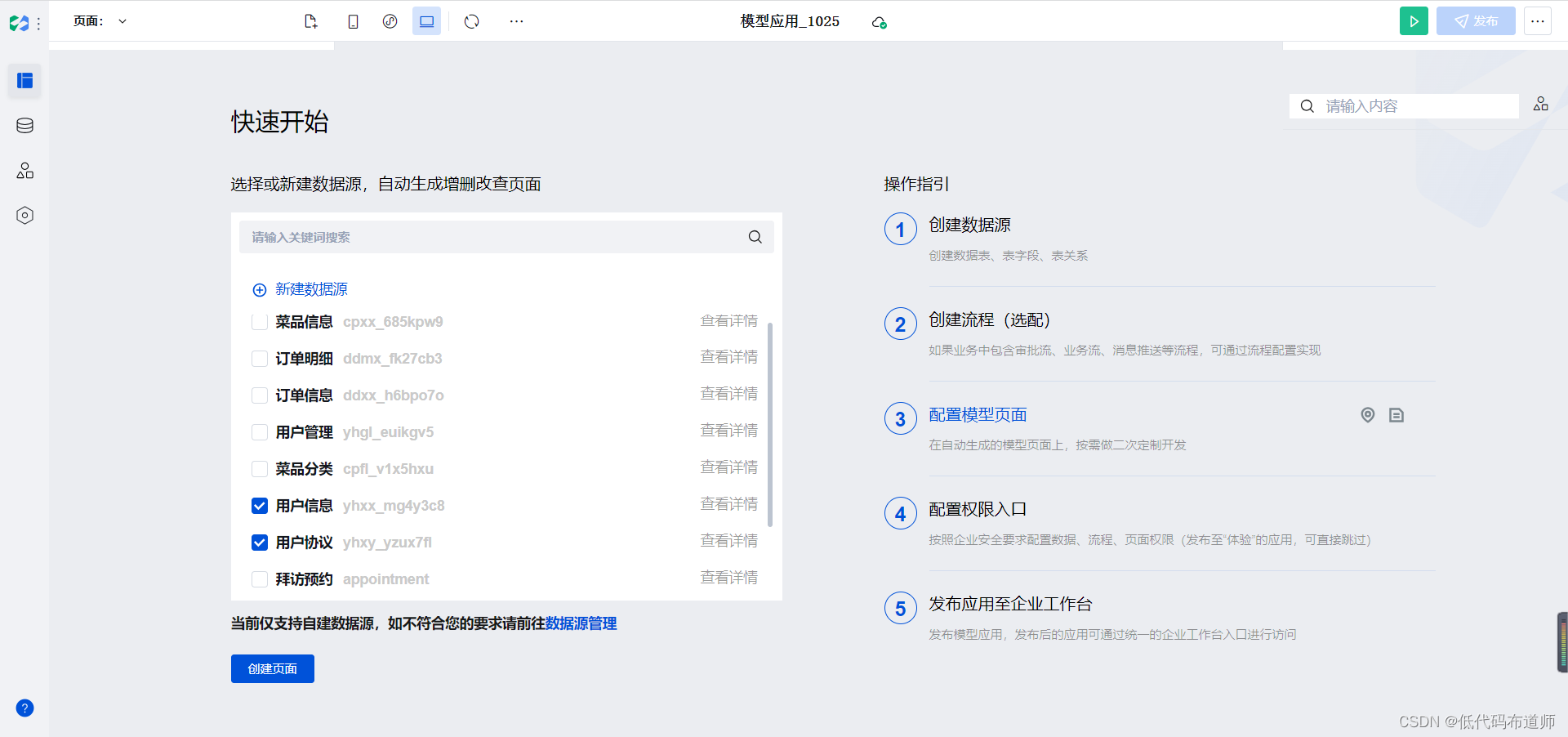This screenshot has width=1568, height=737.
Task: Click the mini-program preview icon
Action: pos(390,21)
